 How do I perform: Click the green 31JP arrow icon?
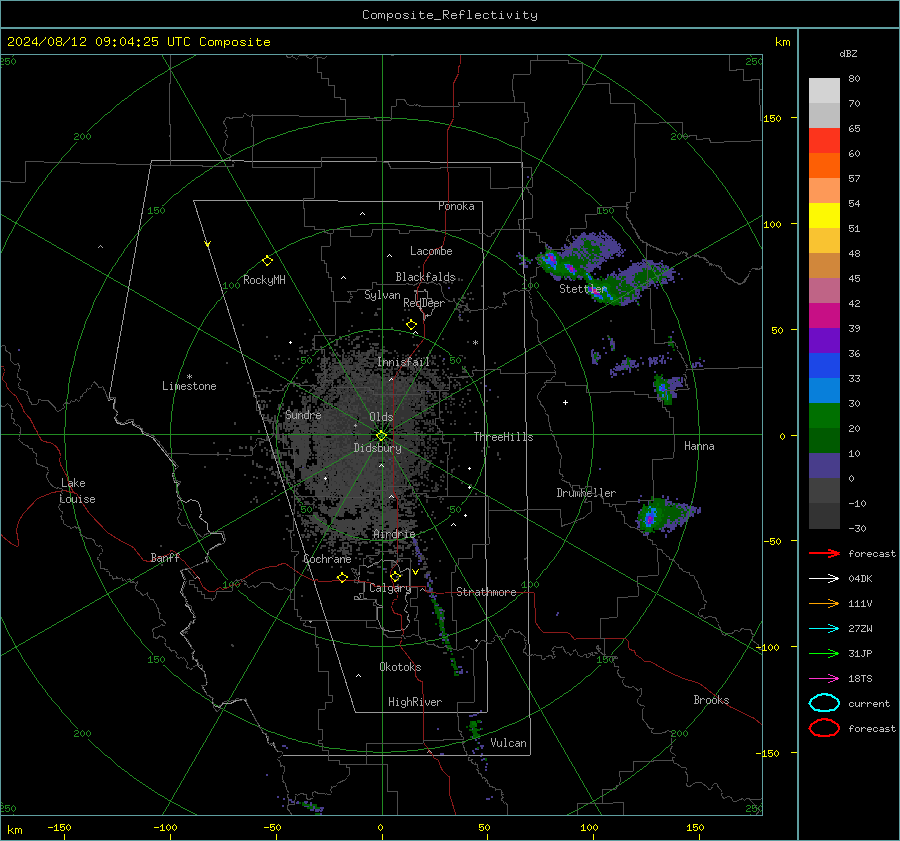pos(824,653)
